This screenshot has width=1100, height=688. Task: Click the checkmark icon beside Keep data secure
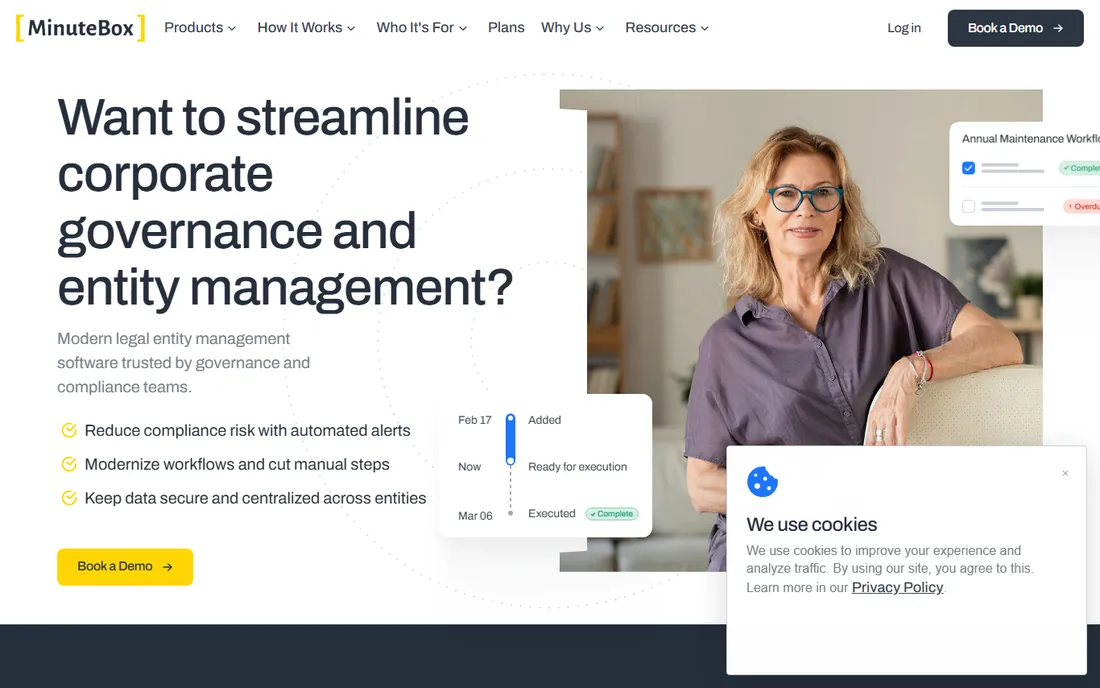69,498
